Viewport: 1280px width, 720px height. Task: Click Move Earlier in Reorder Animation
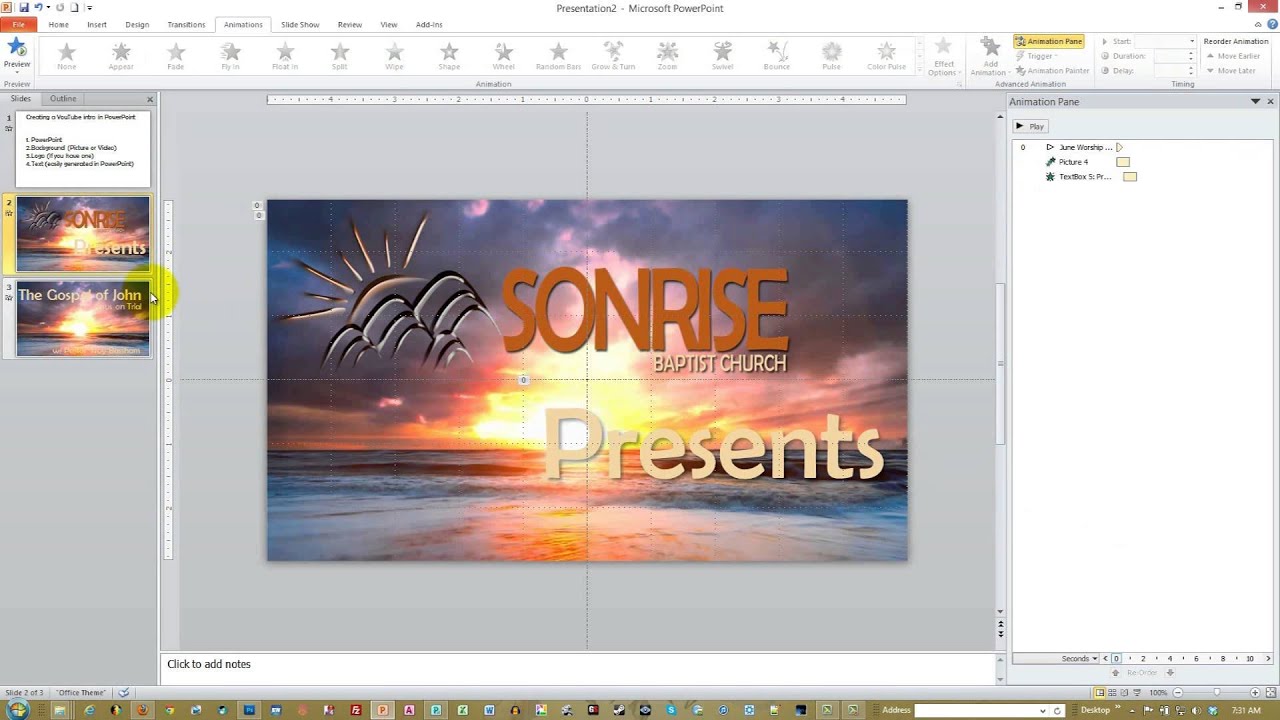point(1232,56)
